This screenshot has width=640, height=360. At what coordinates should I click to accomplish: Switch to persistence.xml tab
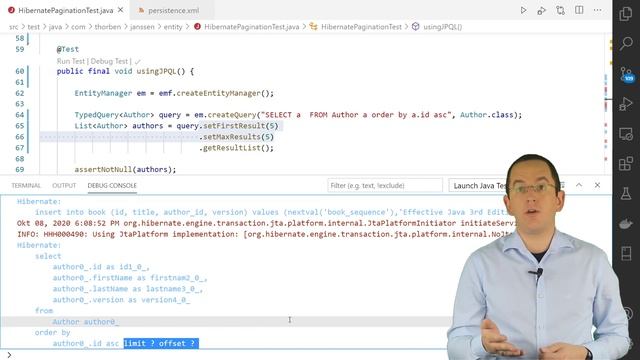pos(173,10)
